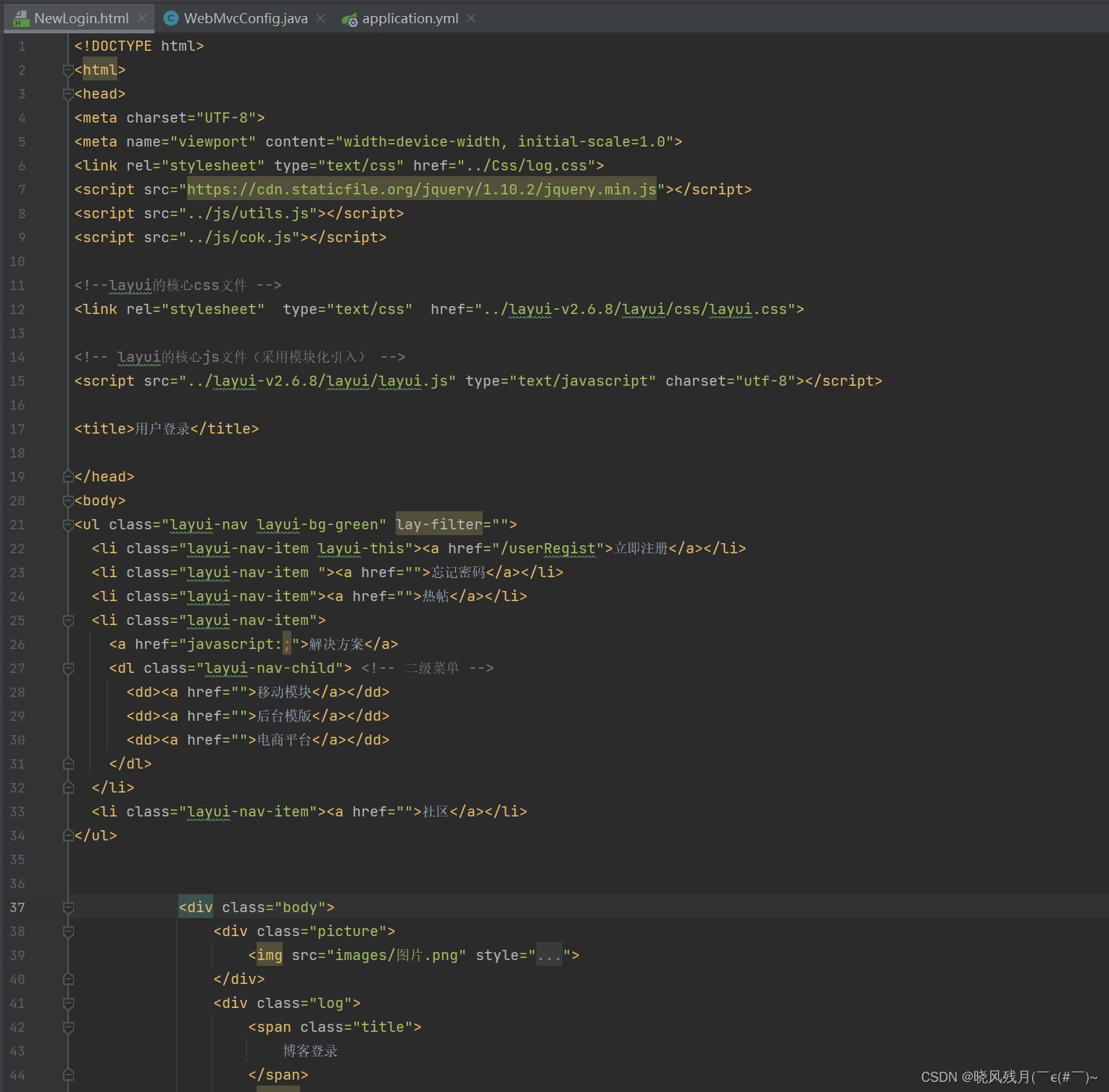Click line number 21 in the gutter
Screen dimensions: 1109x1092
(x=17, y=525)
